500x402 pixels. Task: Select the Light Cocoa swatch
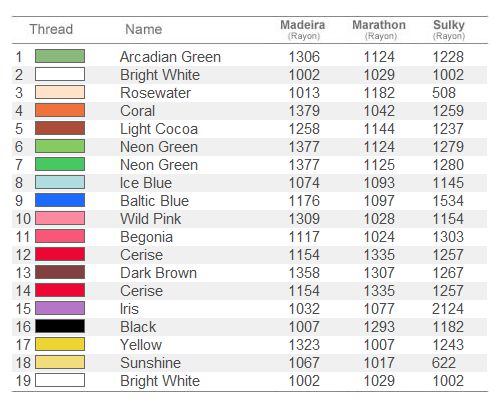pos(60,128)
